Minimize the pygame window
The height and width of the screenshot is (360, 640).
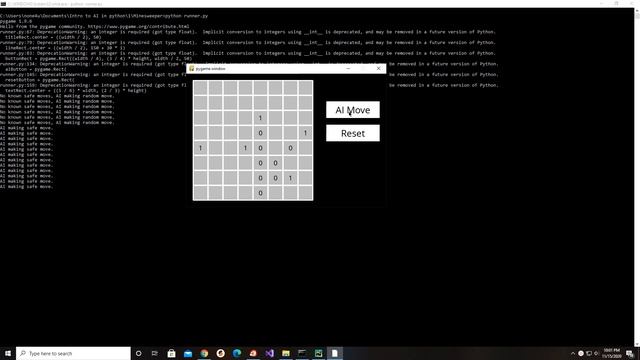click(348, 69)
